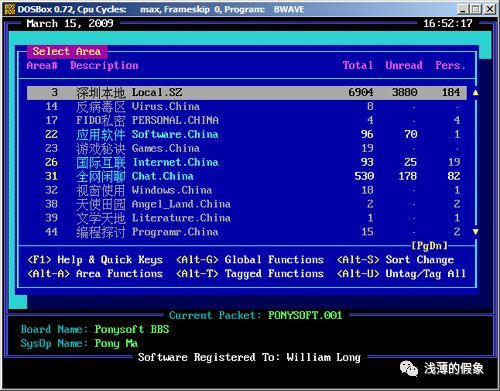Screen dimensions: 500x391
Task: Click the scroll up arrow in area list
Action: click(x=475, y=92)
